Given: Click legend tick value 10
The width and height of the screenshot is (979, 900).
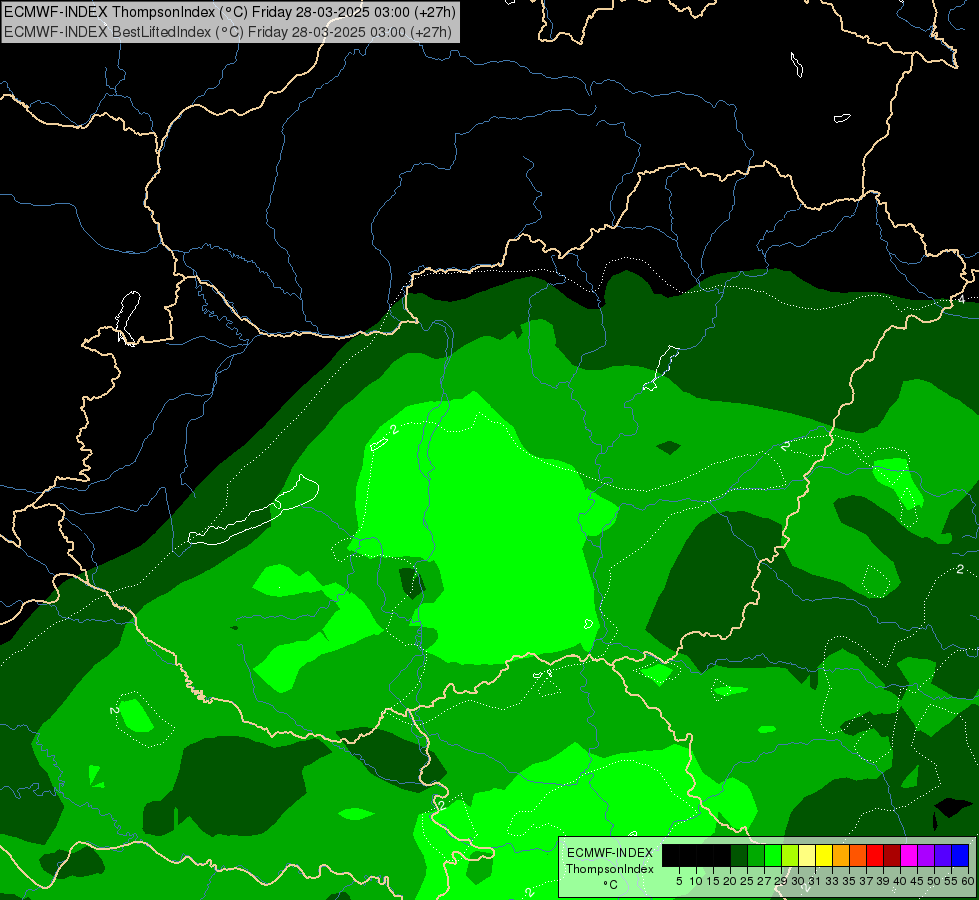Looking at the screenshot, I should click(696, 881).
